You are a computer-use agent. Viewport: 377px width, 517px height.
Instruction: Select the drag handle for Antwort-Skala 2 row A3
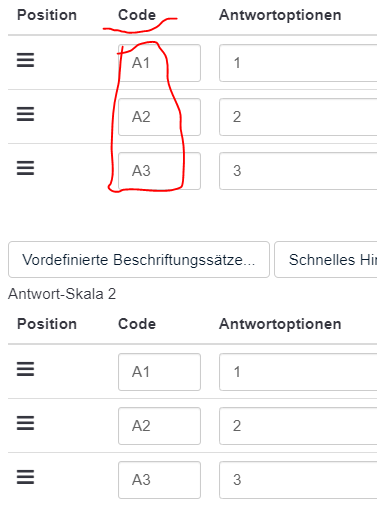25,477
